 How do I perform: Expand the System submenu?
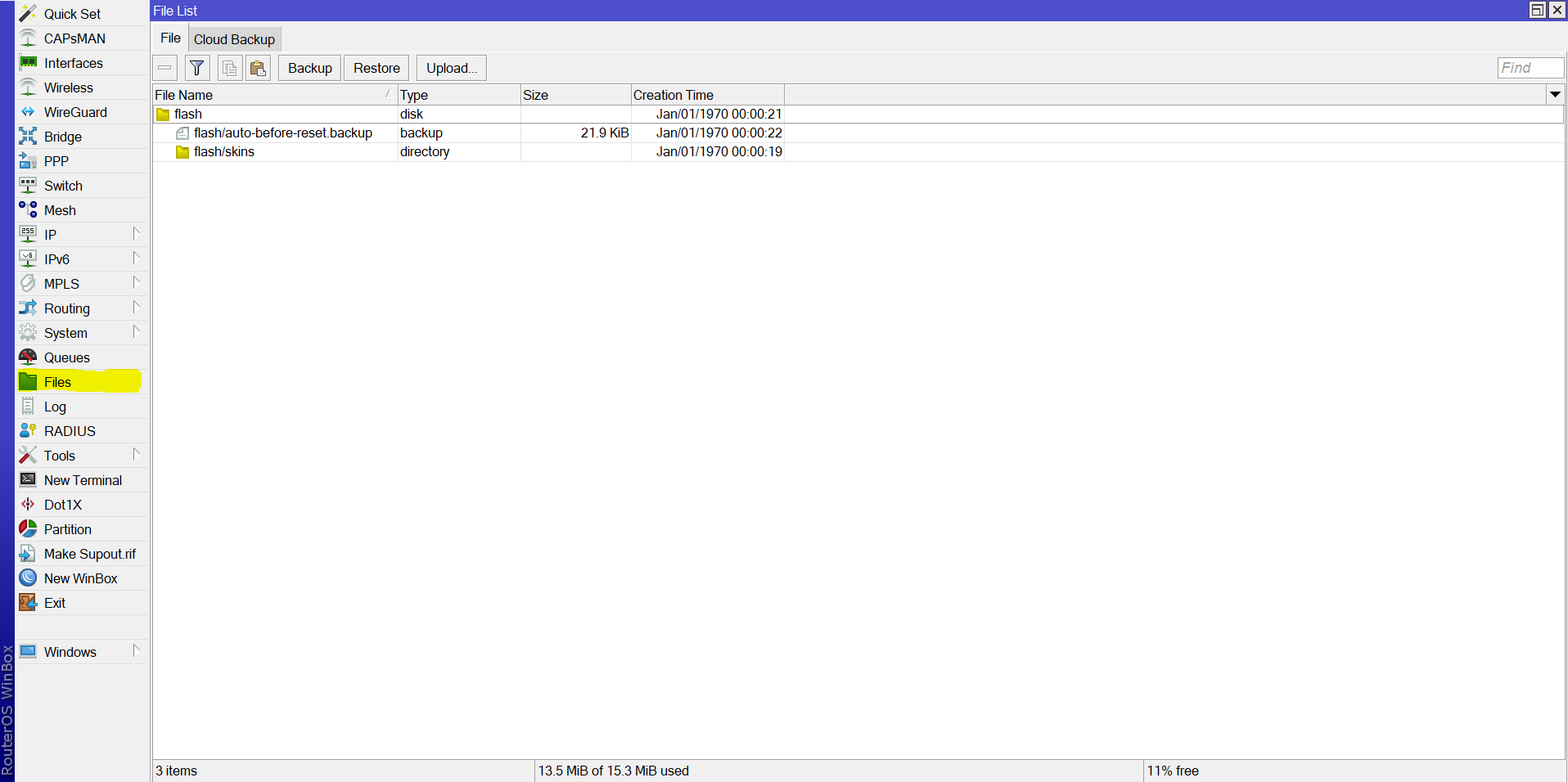coord(136,332)
